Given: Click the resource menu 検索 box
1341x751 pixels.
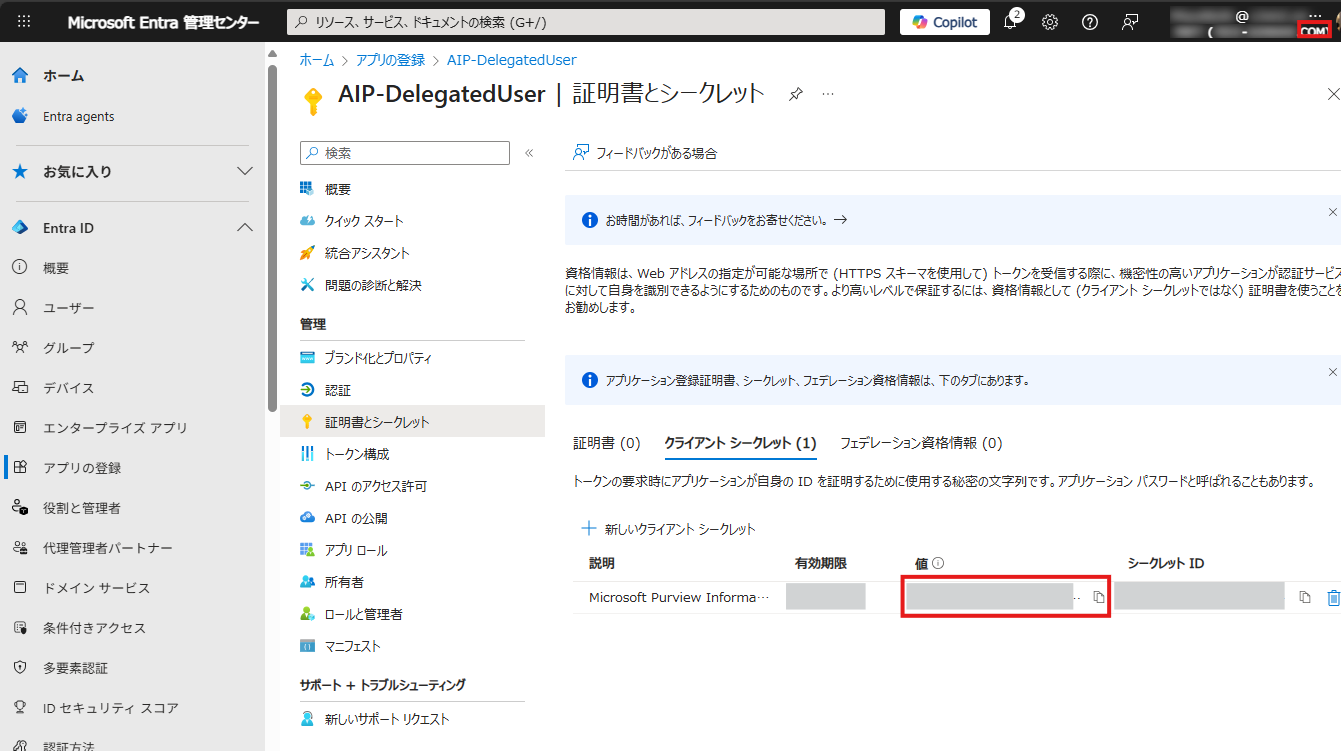Looking at the screenshot, I should (x=405, y=153).
